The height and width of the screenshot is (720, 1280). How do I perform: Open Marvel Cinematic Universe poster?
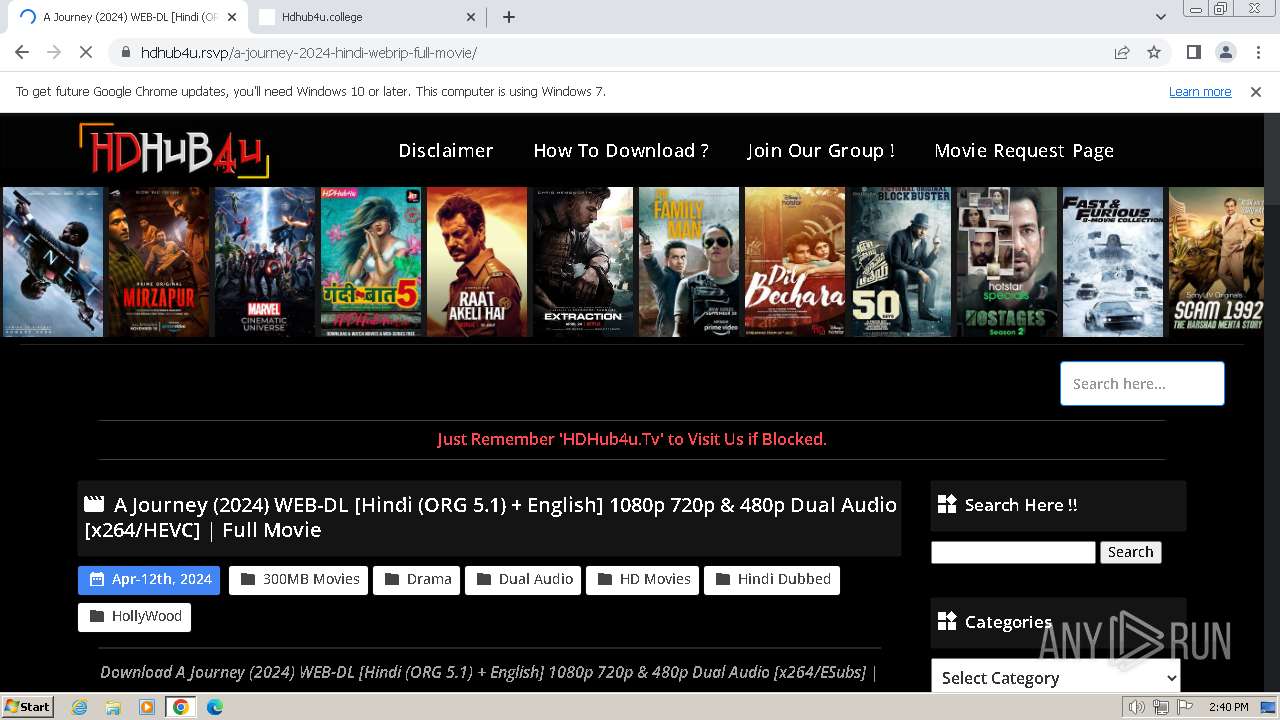(x=265, y=262)
